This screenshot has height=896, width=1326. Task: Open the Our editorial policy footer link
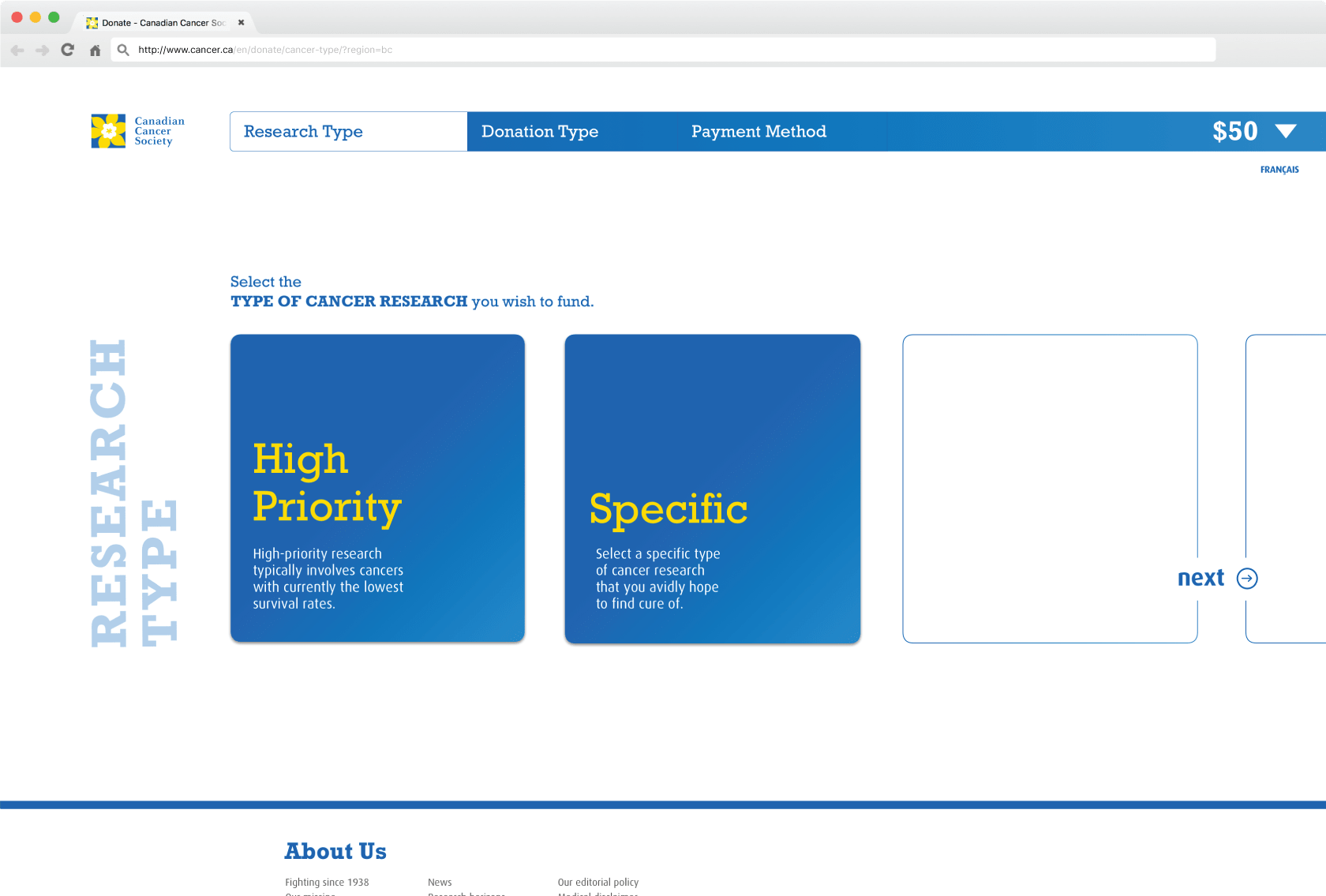(598, 883)
